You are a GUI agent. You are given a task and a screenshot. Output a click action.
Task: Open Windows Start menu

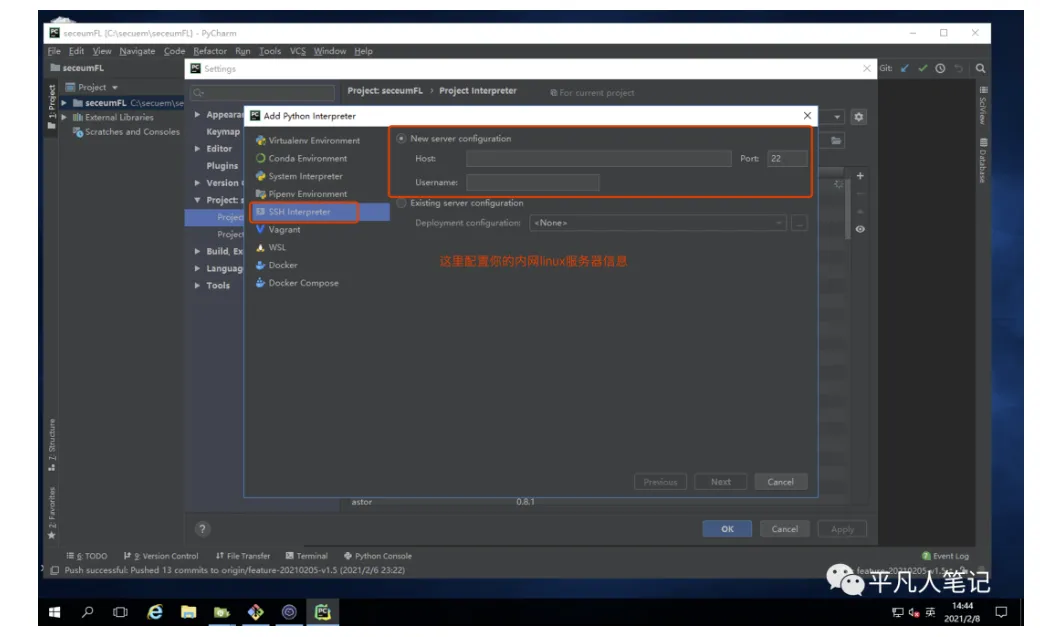54,612
